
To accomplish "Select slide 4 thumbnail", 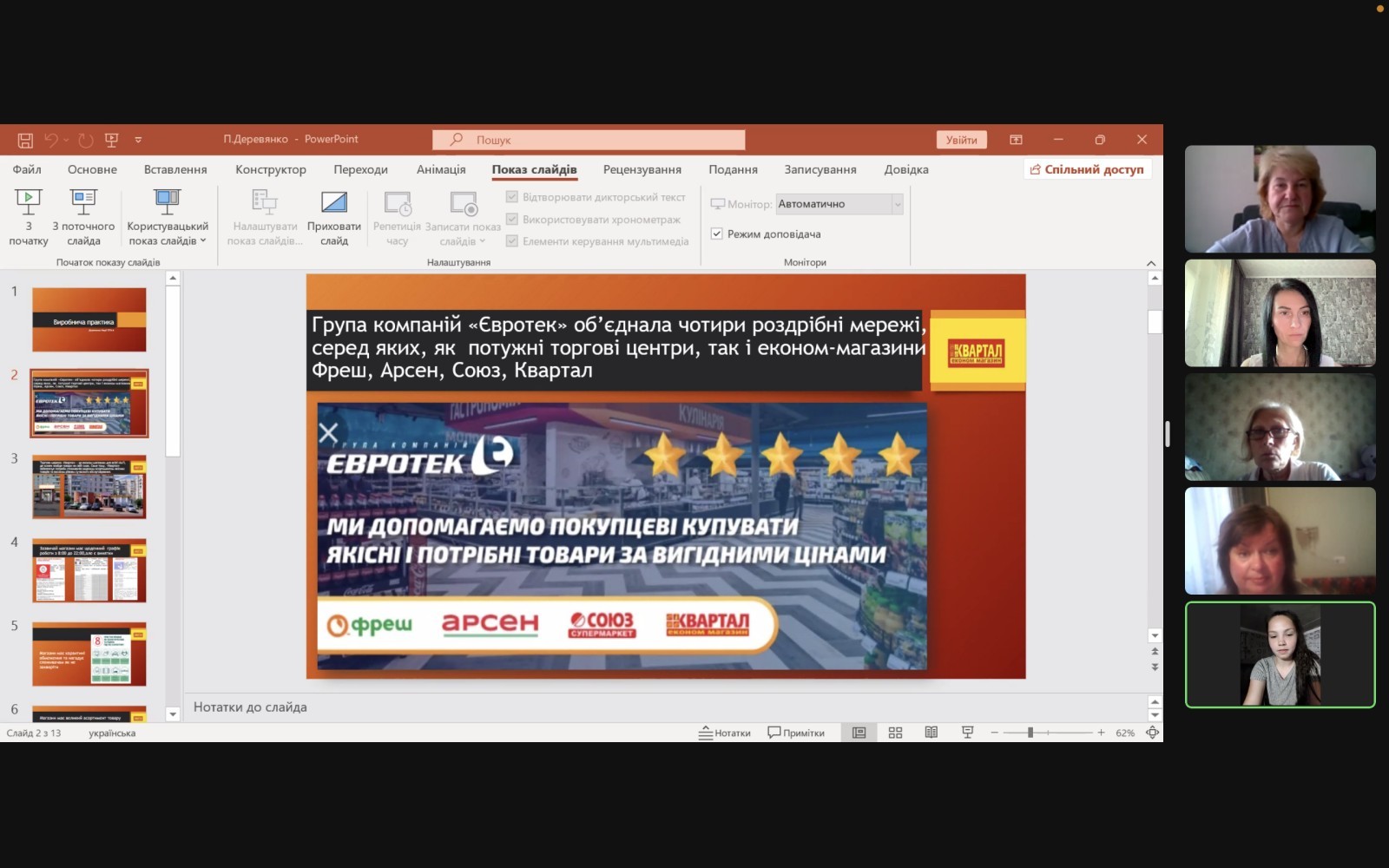I will point(89,570).
